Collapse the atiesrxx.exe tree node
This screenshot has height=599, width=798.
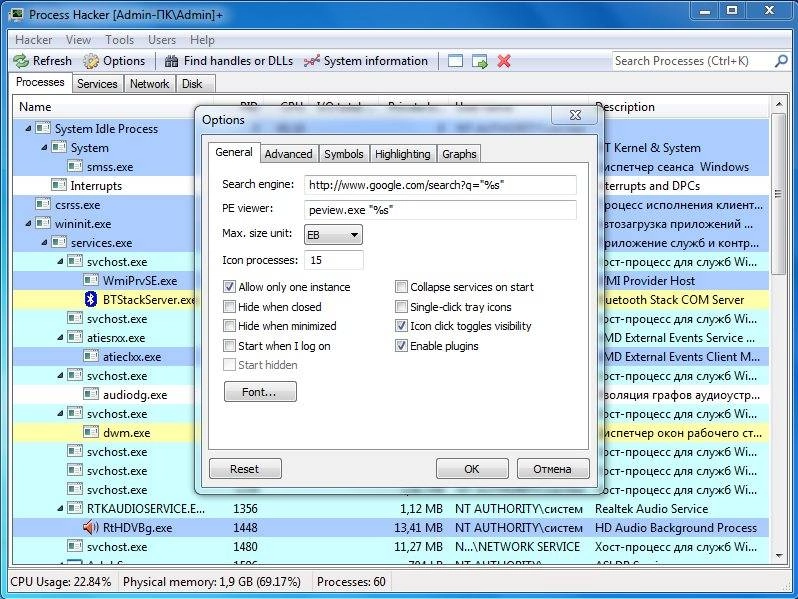point(60,337)
